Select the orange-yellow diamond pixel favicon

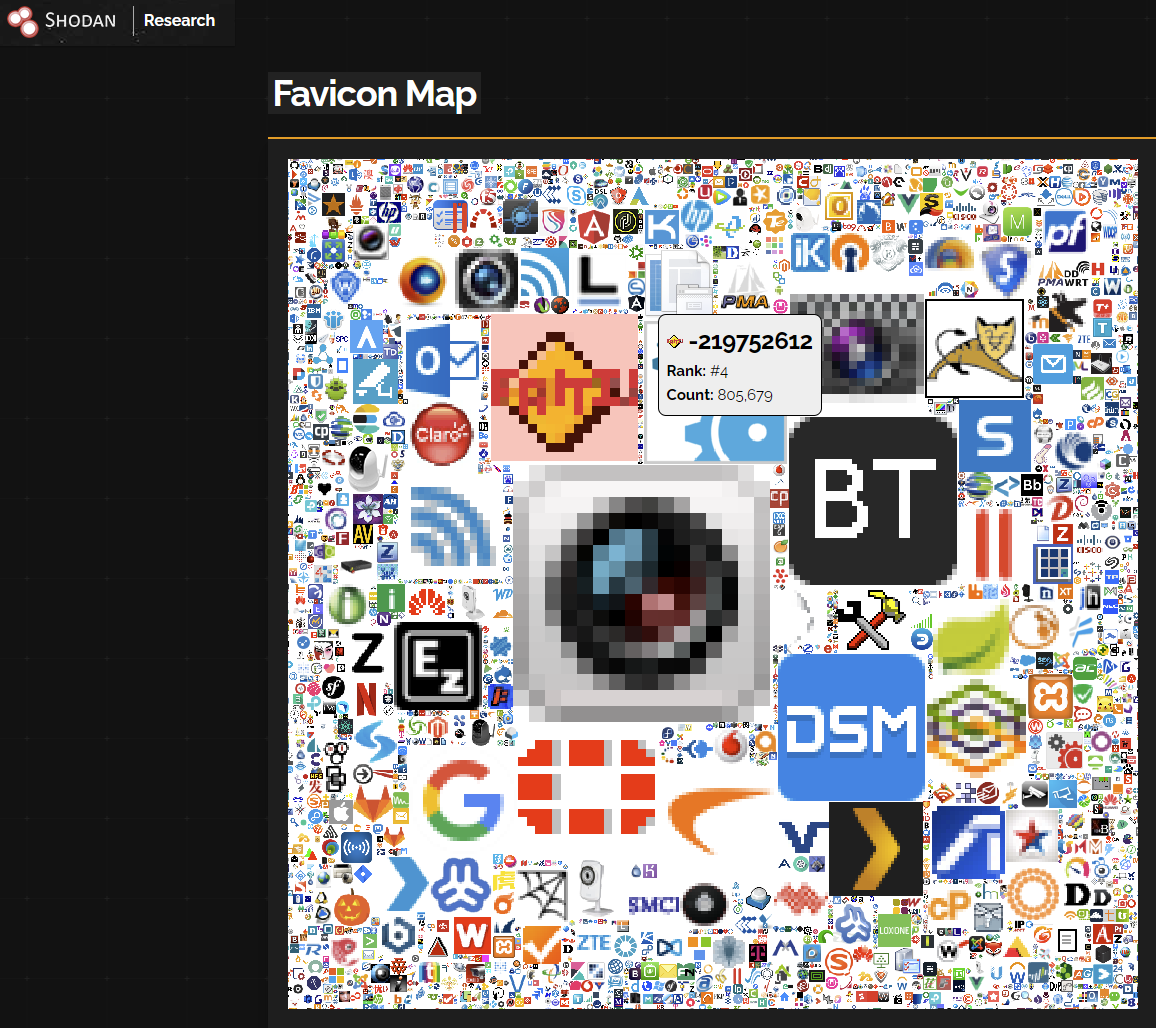(x=565, y=388)
